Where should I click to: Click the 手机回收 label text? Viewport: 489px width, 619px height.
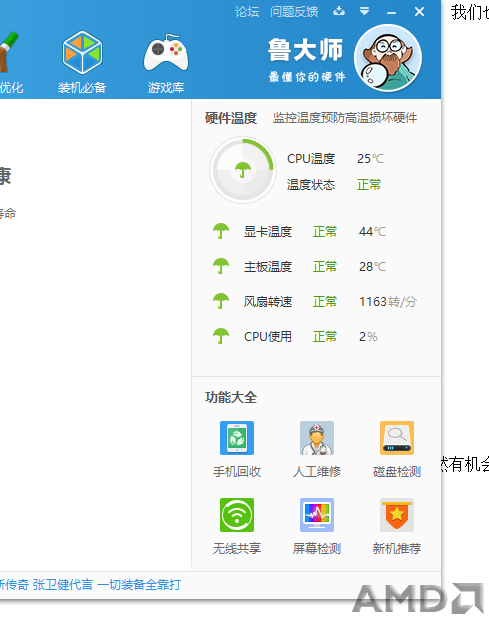click(x=237, y=471)
